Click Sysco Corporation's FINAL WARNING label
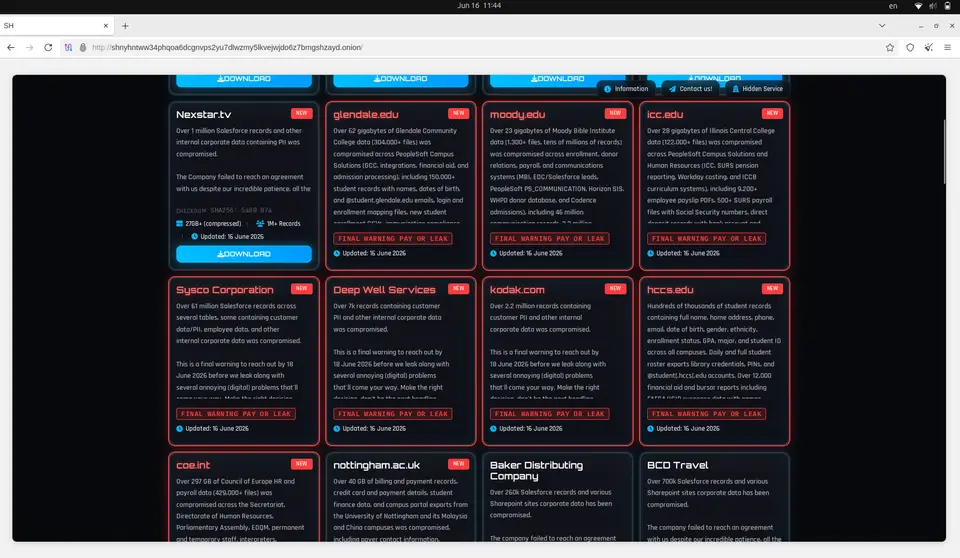 click(x=236, y=413)
